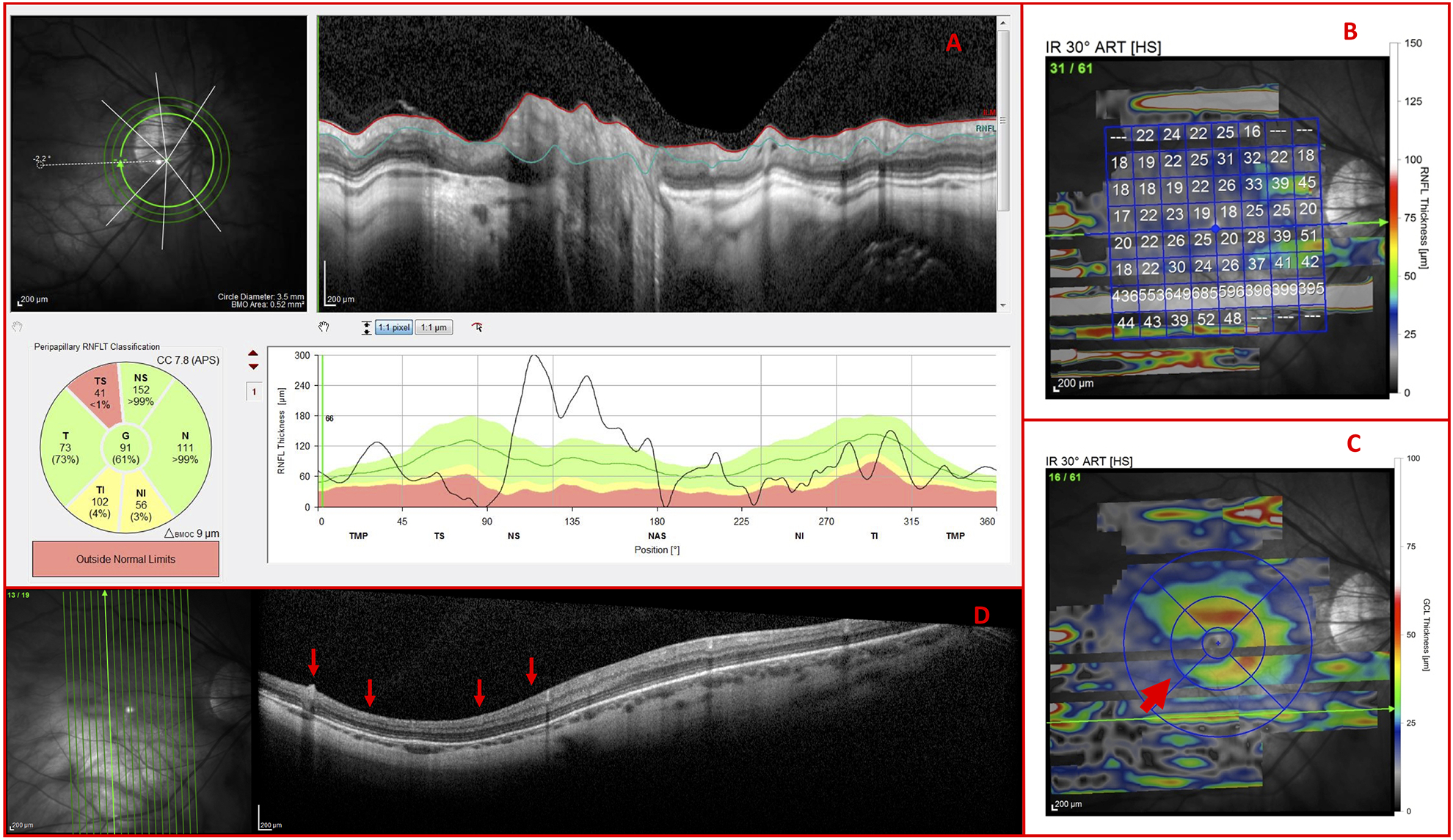Click the 66 value label on the RNFL graph

(329, 418)
